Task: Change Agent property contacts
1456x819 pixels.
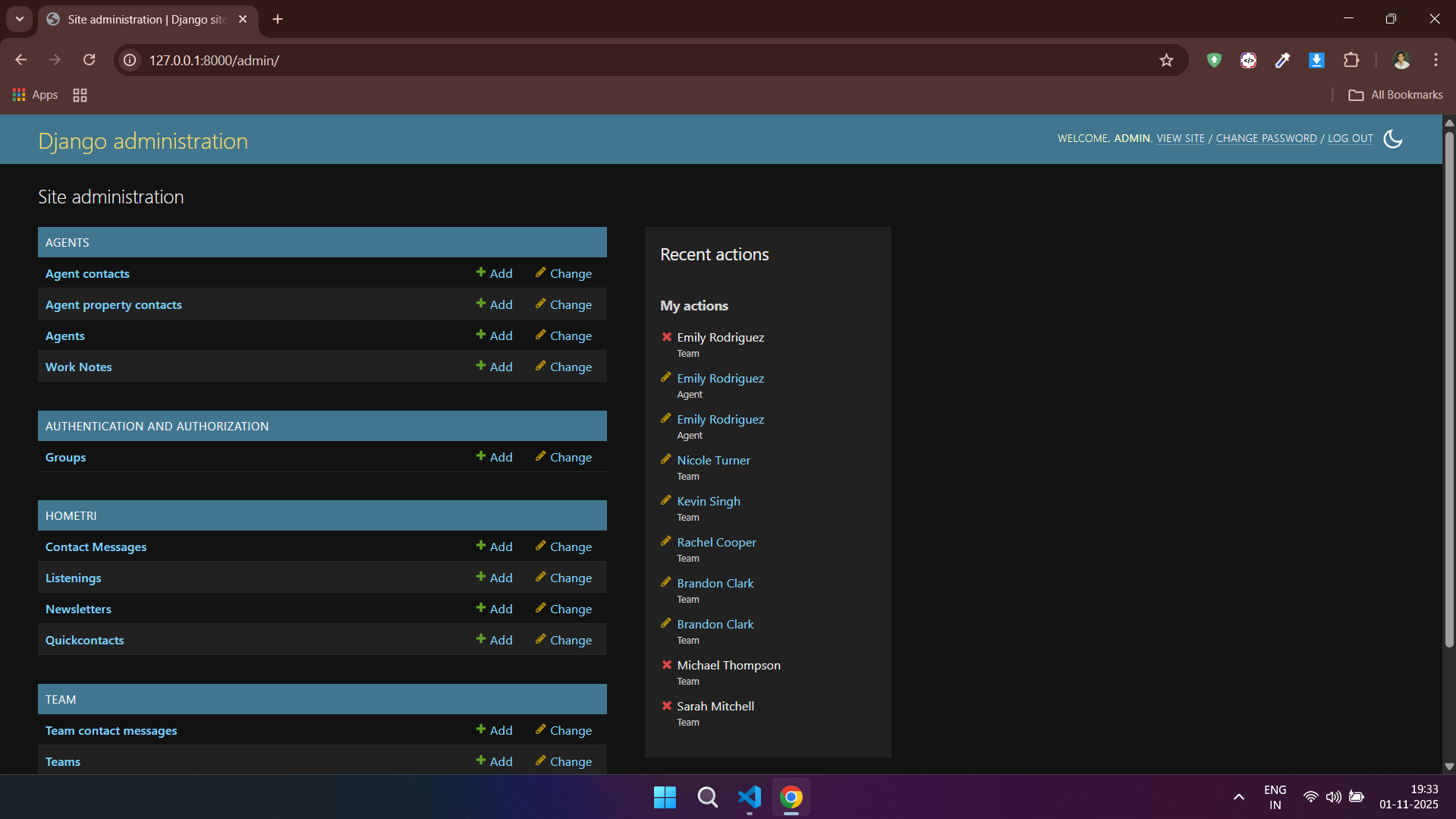Action: (x=563, y=304)
